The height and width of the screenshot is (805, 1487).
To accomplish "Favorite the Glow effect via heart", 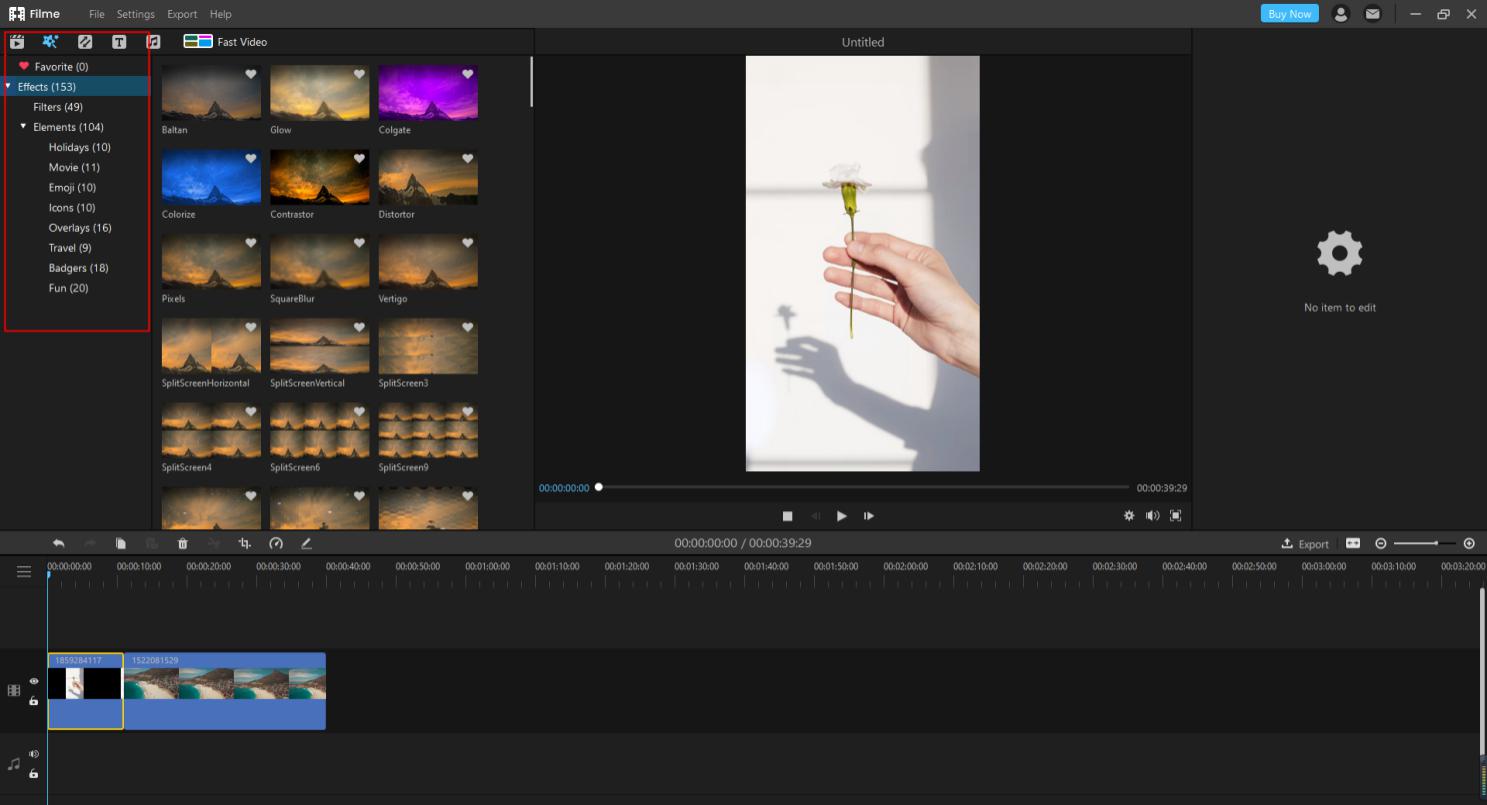I will (359, 74).
